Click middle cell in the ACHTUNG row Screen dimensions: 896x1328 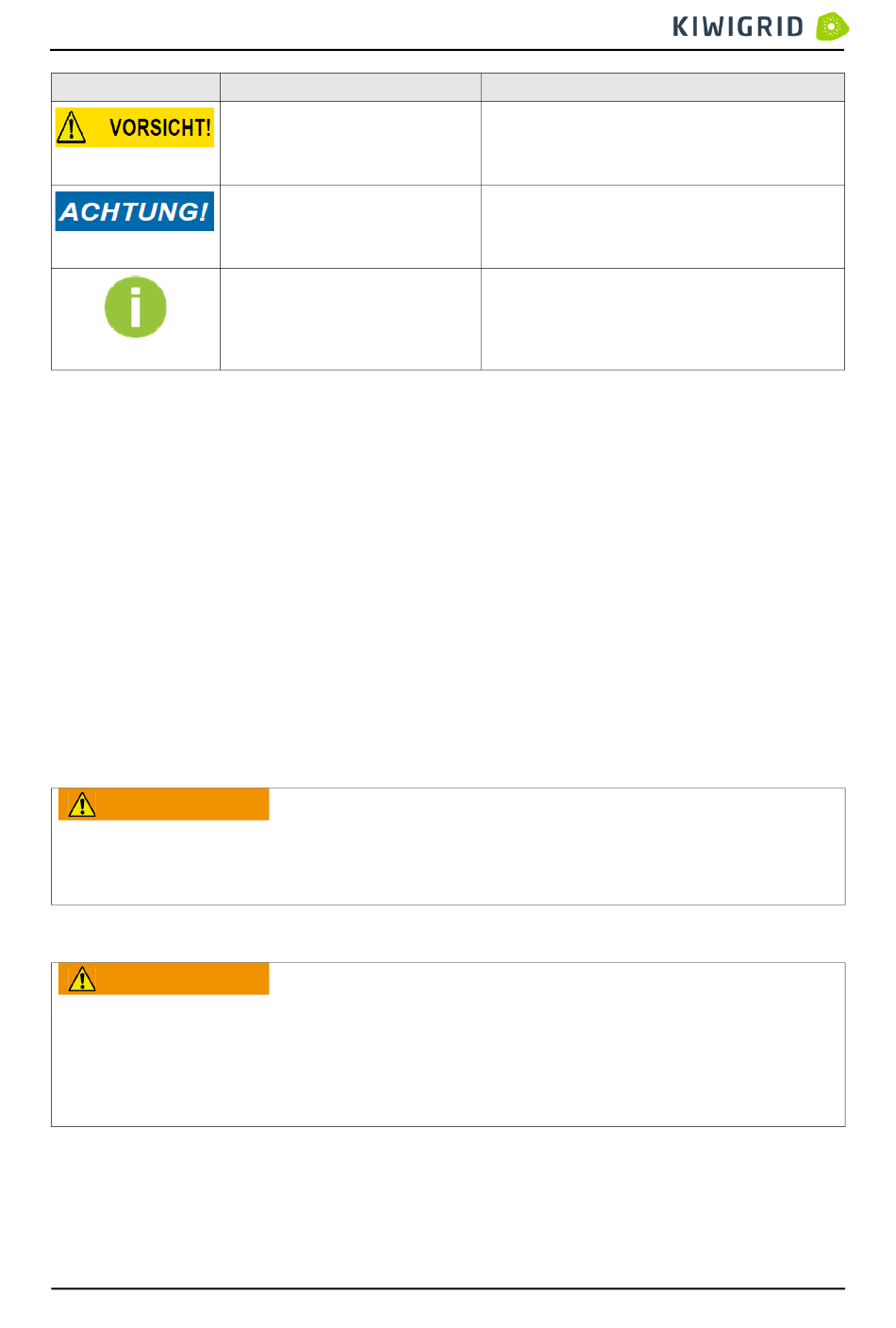click(351, 227)
